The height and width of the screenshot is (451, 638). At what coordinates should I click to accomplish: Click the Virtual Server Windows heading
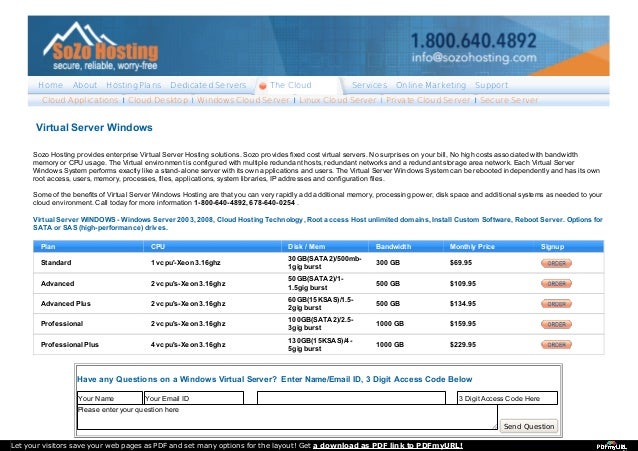click(94, 127)
